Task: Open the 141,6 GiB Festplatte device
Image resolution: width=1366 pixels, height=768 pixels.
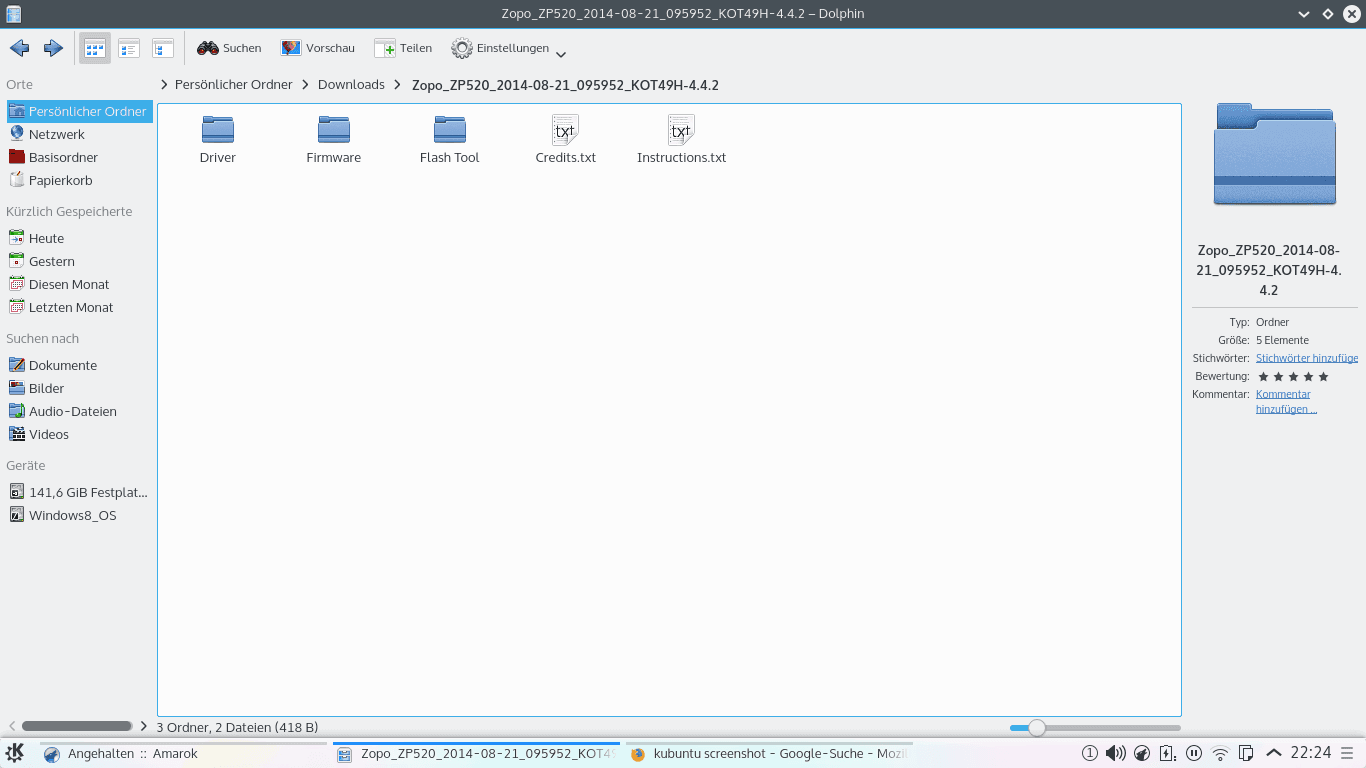Action: pyautogui.click(x=80, y=492)
